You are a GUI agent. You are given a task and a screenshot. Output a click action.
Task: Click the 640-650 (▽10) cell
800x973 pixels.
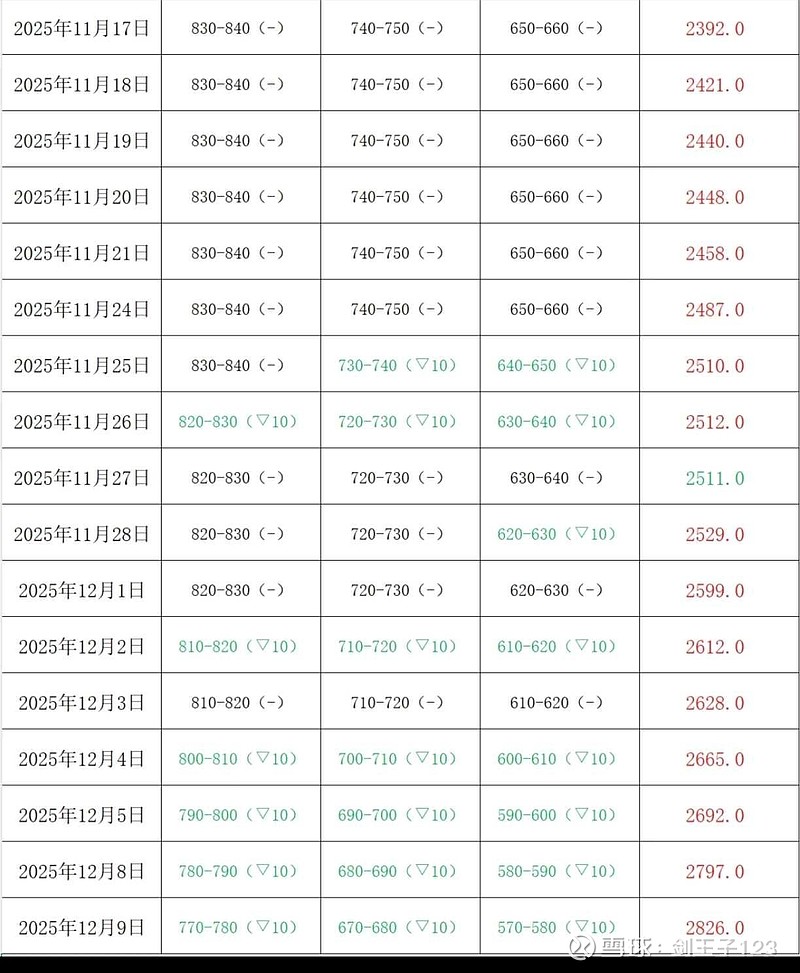tap(557, 365)
